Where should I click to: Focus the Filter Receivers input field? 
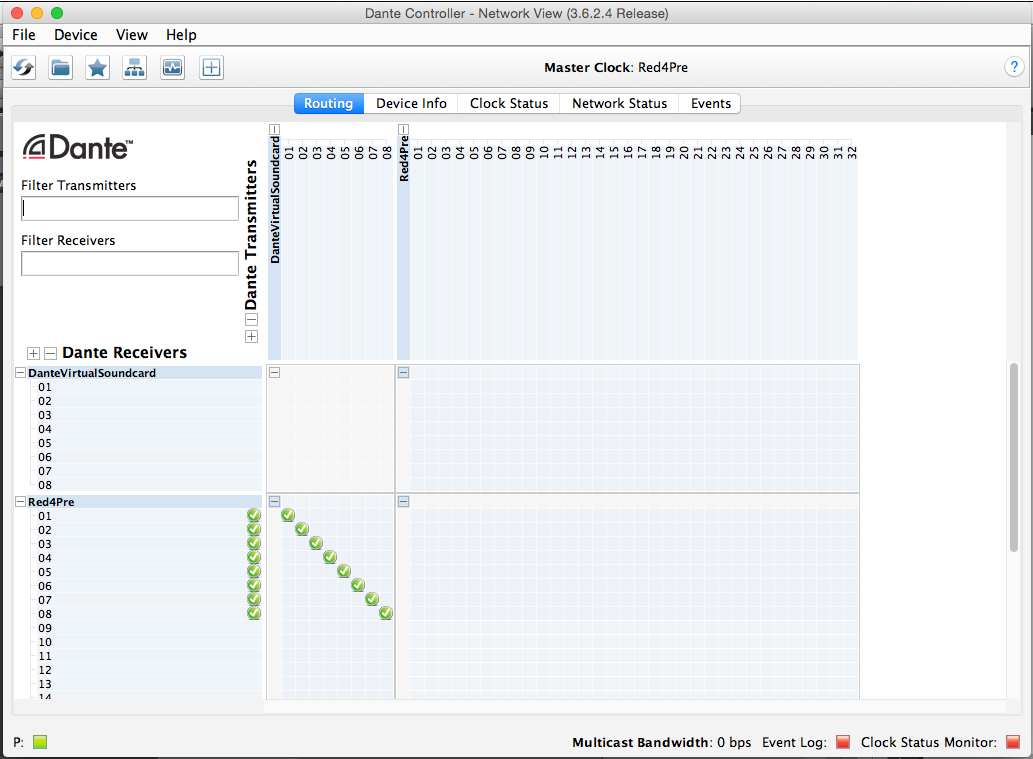pos(130,264)
